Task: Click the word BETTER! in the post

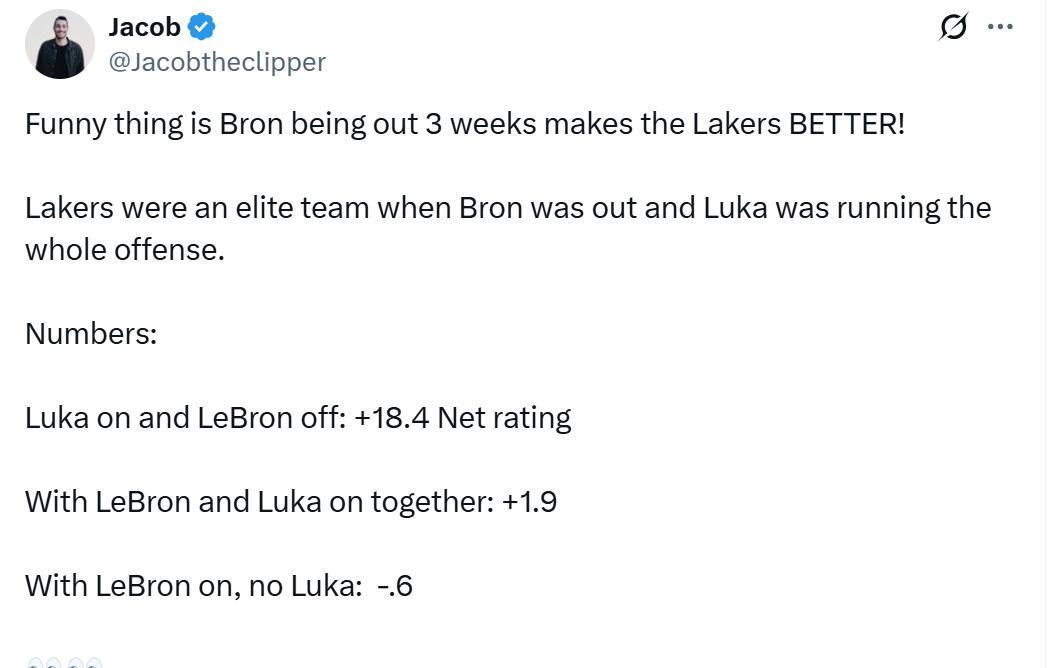Action: [x=846, y=124]
